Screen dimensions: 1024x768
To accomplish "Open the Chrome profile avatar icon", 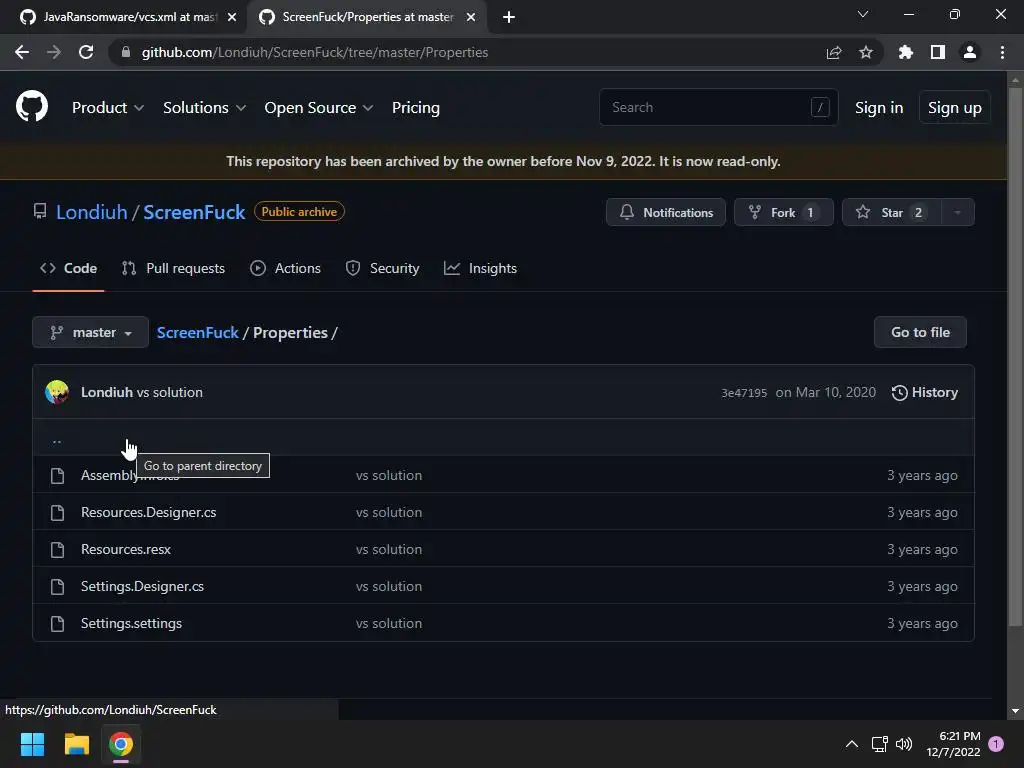I will tap(970, 52).
